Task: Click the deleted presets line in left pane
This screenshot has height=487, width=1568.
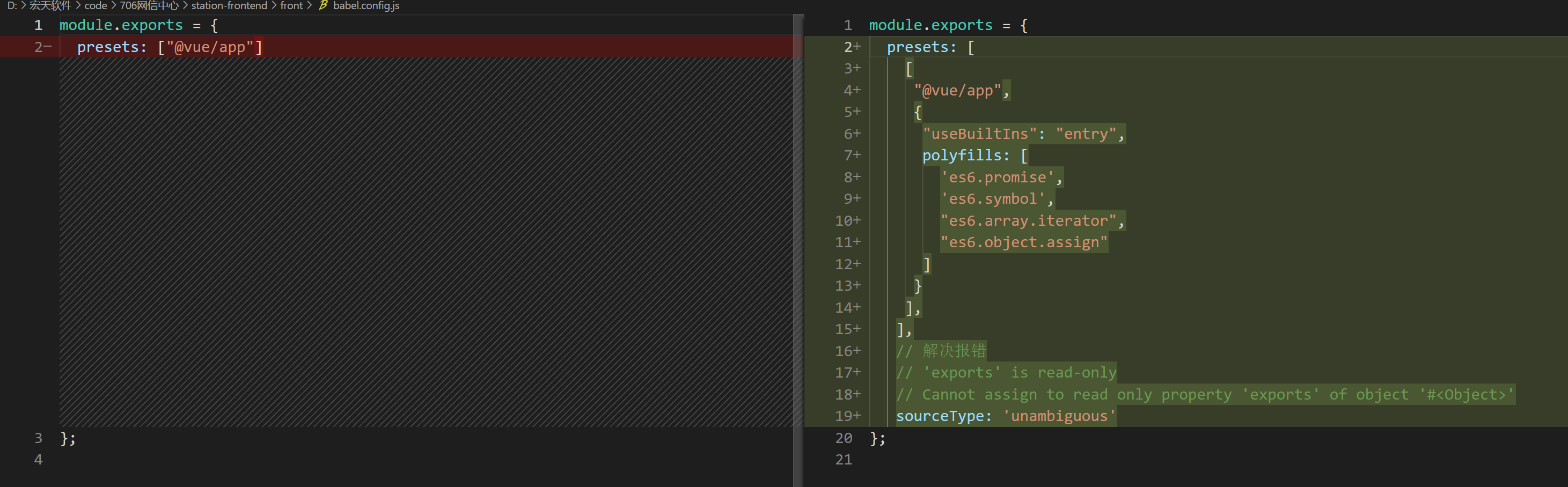Action: (x=170, y=47)
